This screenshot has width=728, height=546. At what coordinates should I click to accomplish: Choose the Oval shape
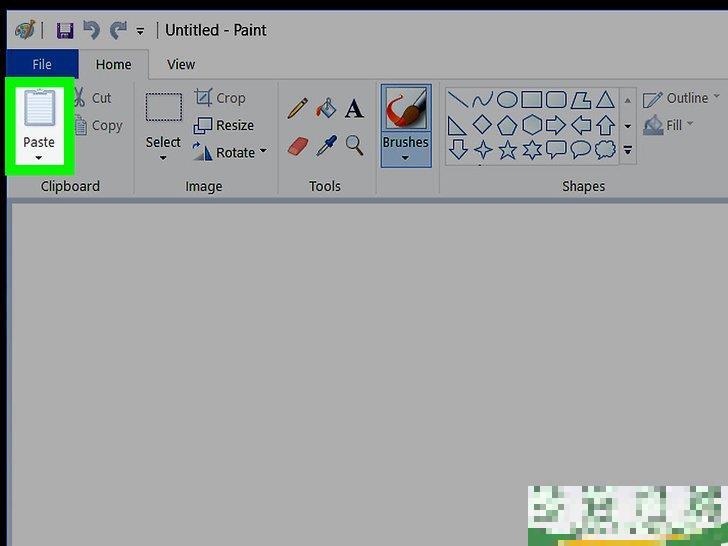coord(507,99)
